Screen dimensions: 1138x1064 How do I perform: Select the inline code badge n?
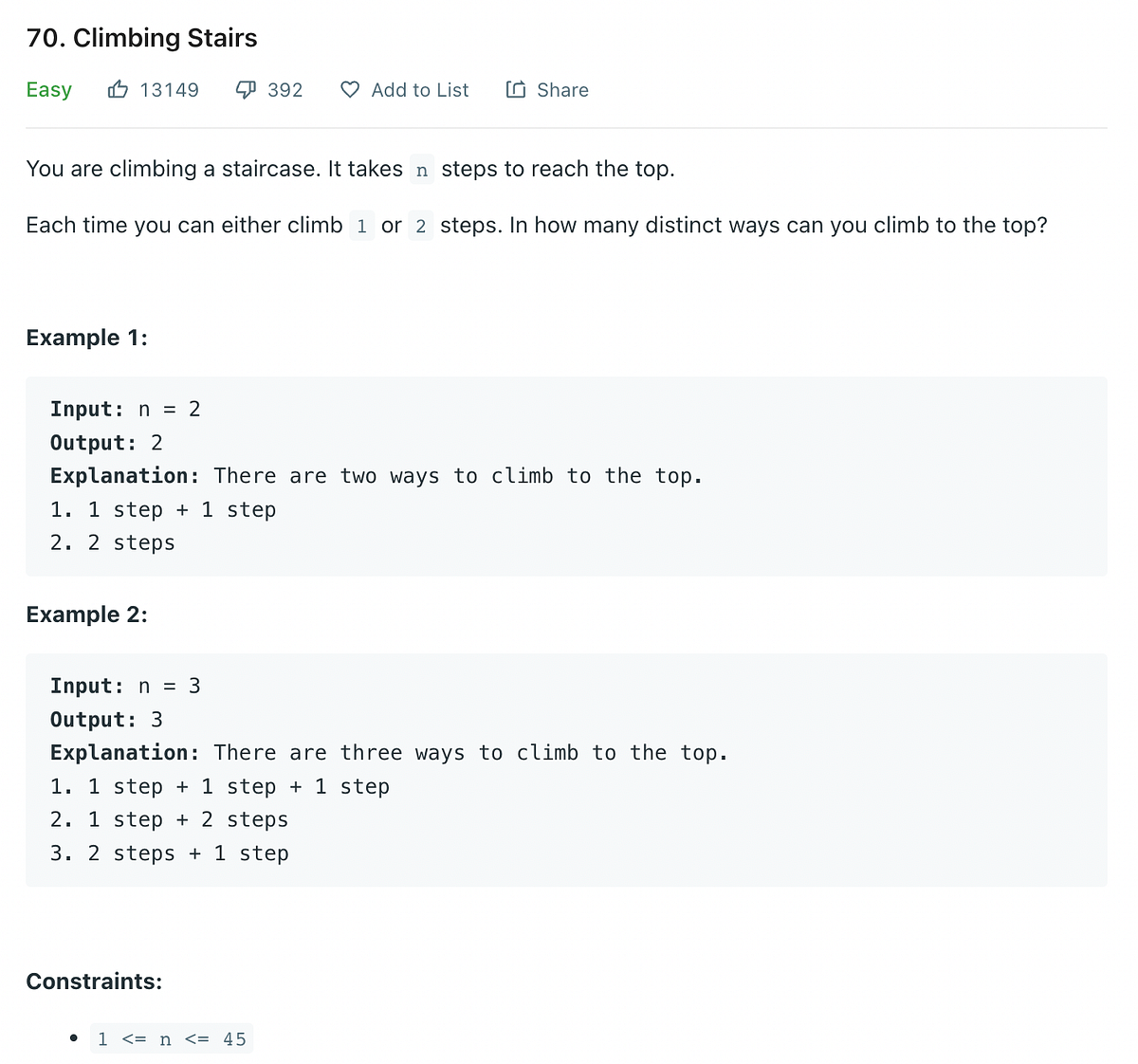pos(421,170)
